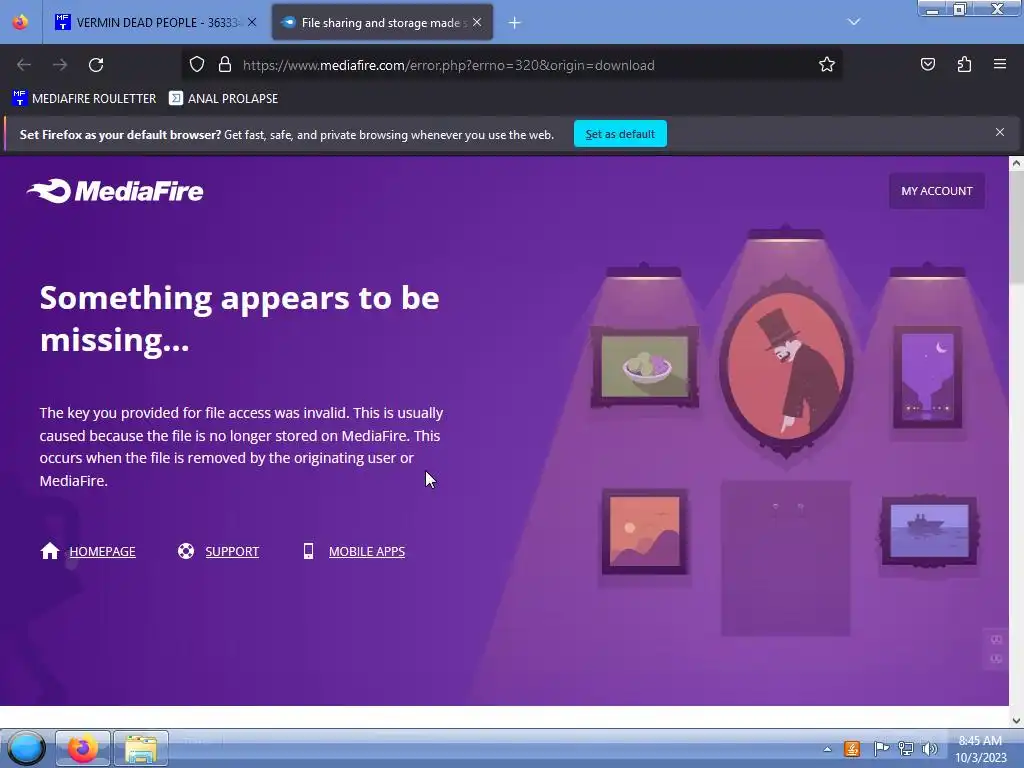
Task: Click the top-hat gentleman portrait painting
Action: (786, 366)
